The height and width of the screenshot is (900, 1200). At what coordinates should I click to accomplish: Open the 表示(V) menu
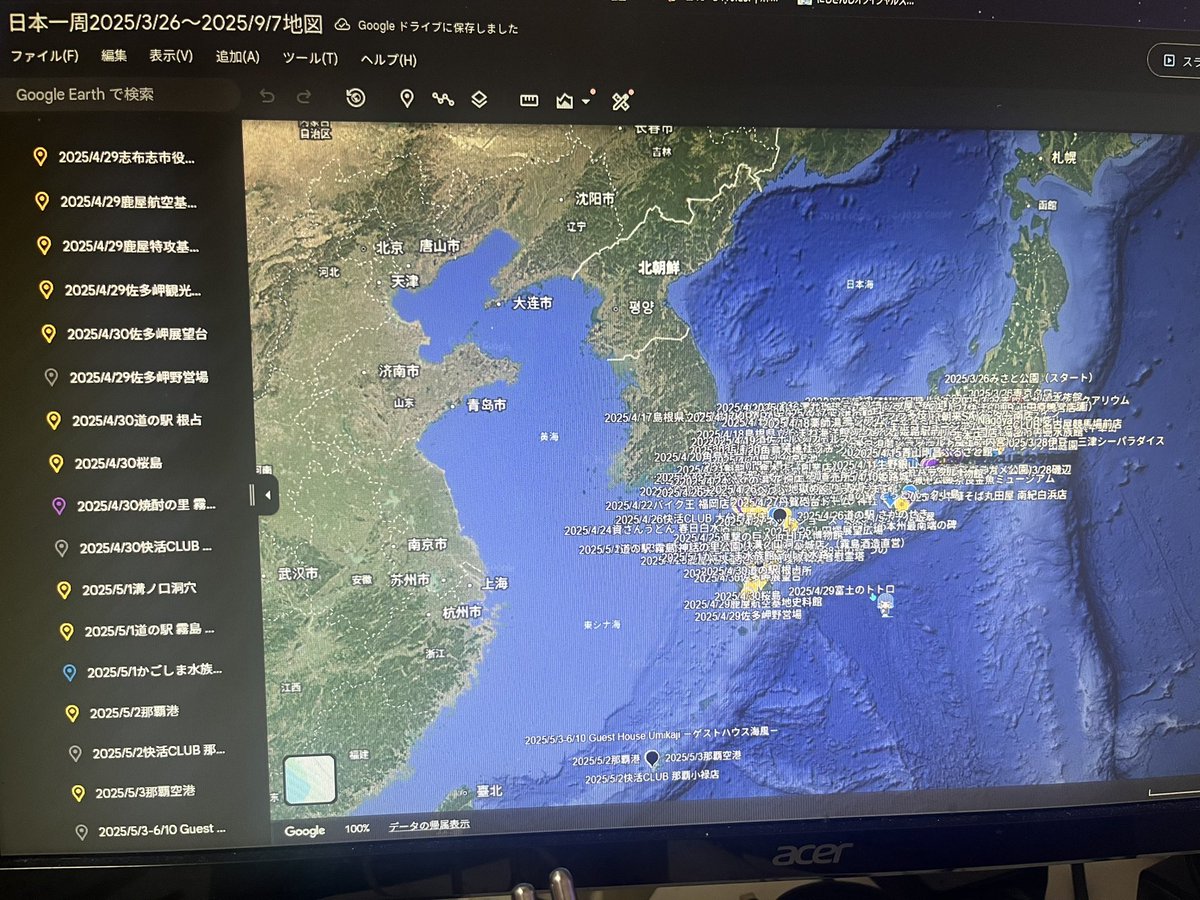(171, 56)
